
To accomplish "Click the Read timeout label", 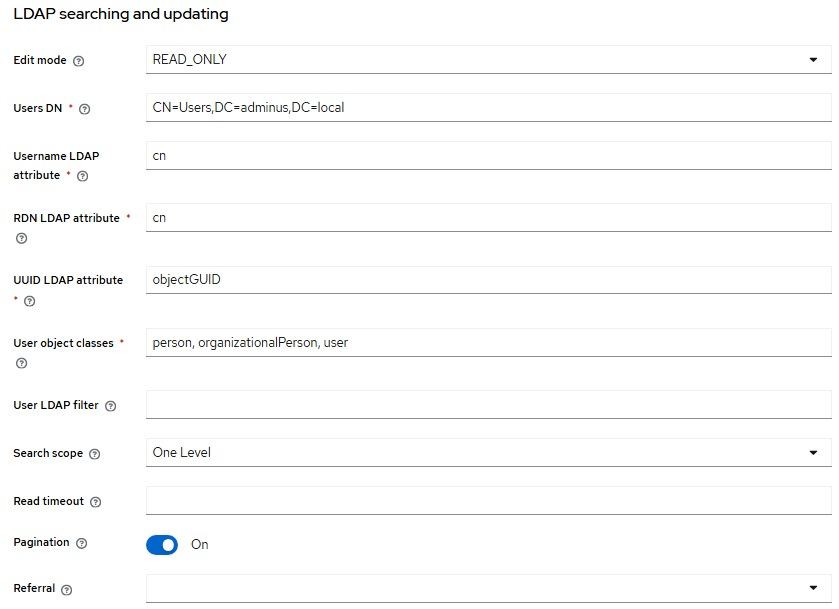I will click(x=49, y=501).
